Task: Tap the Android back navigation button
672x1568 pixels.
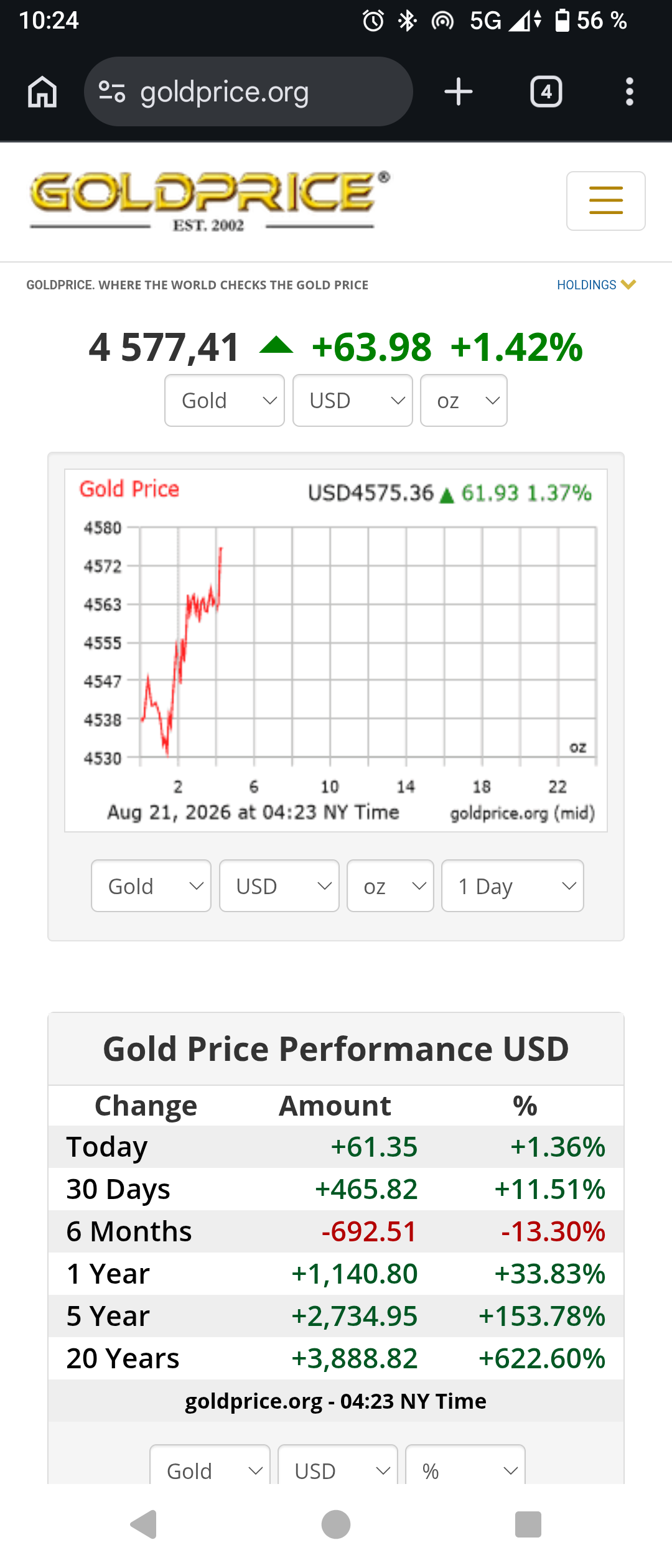Action: pos(144,1524)
